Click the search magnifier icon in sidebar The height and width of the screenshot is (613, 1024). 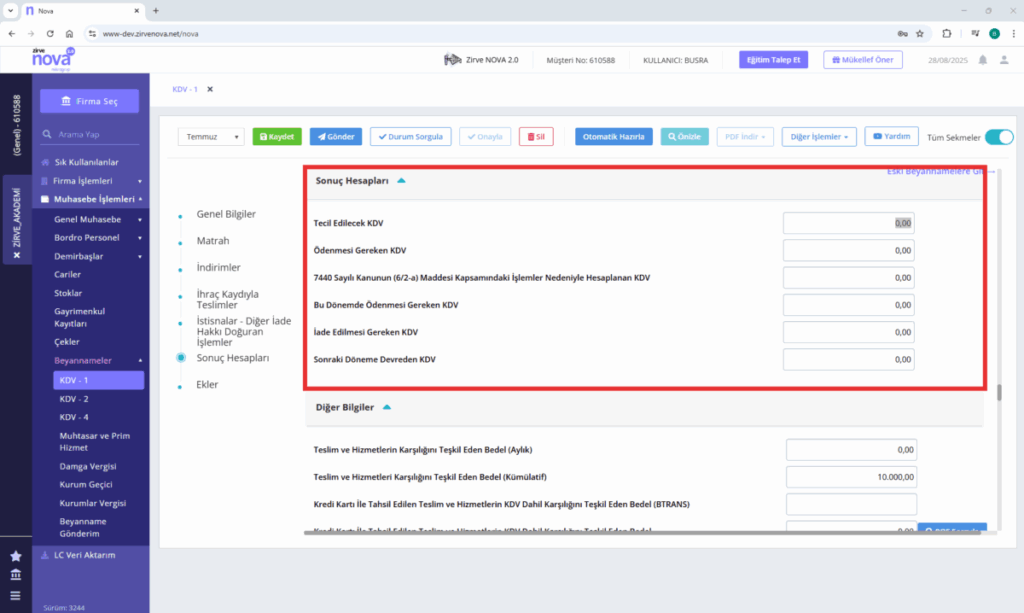point(47,134)
